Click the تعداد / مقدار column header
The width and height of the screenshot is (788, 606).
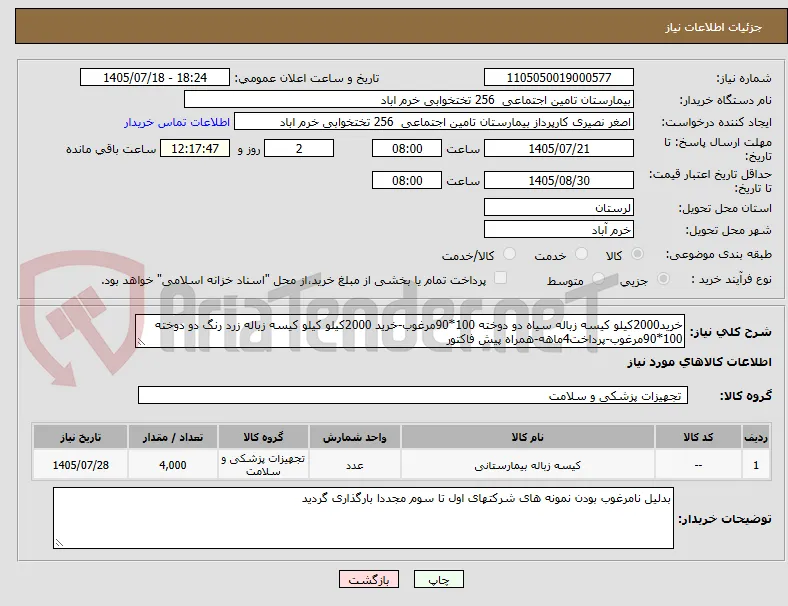[x=172, y=437]
